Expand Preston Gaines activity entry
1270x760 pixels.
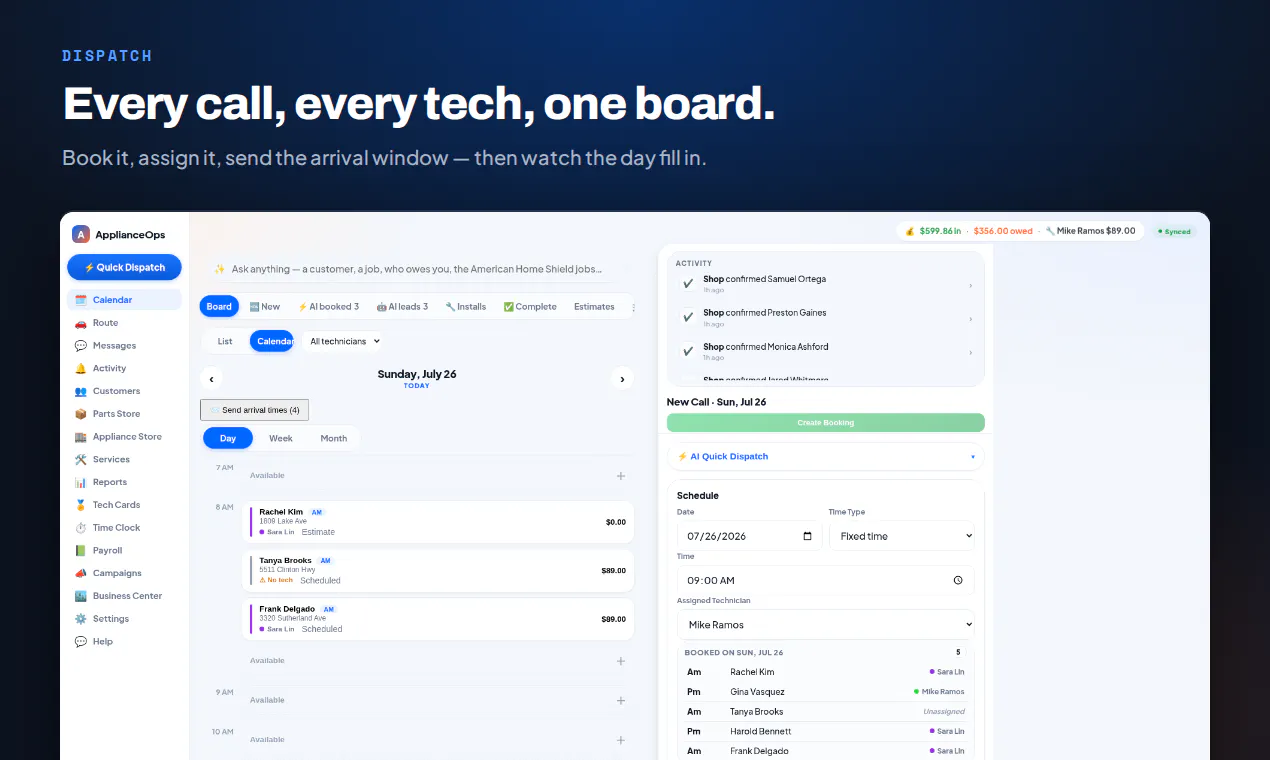point(826,318)
